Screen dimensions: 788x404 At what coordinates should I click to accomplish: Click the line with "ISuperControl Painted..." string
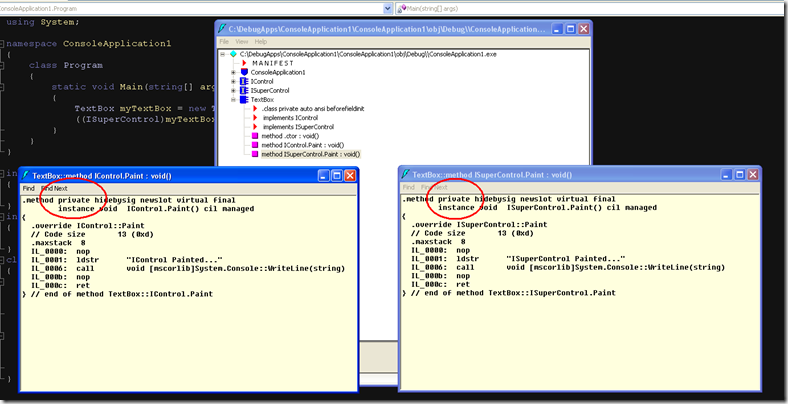(x=518, y=259)
